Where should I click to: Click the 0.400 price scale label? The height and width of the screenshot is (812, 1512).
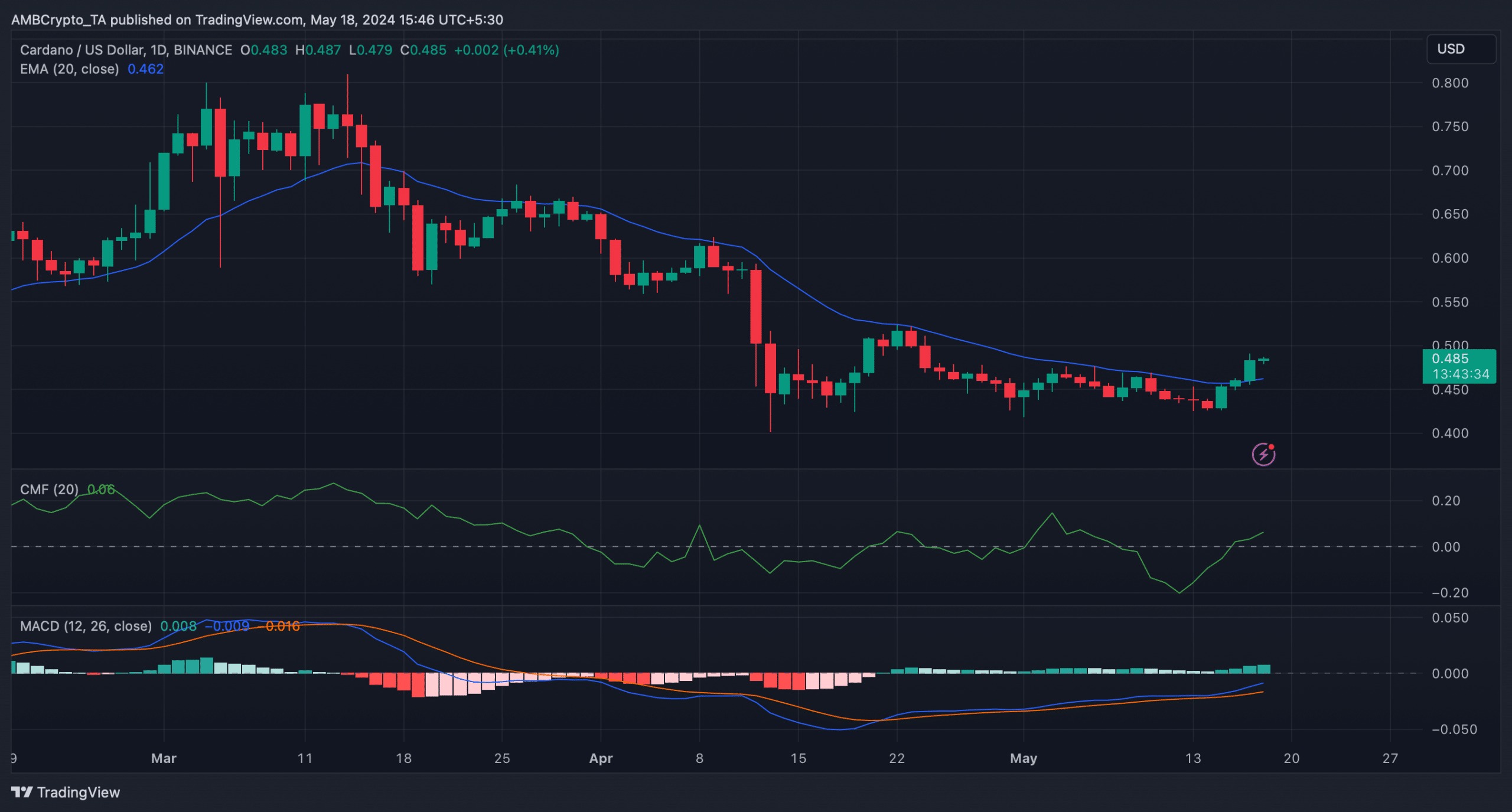[x=1450, y=433]
